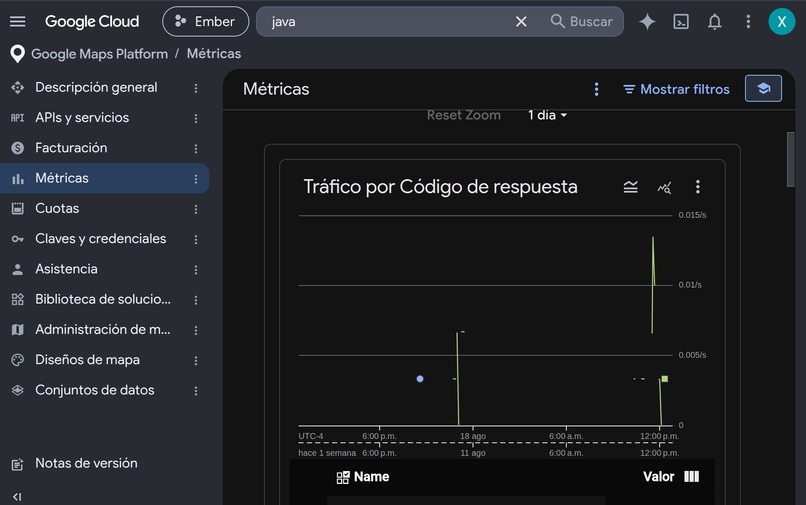Viewport: 806px width, 505px height.
Task: Open Asistencia in the sidebar
Action: 66,269
